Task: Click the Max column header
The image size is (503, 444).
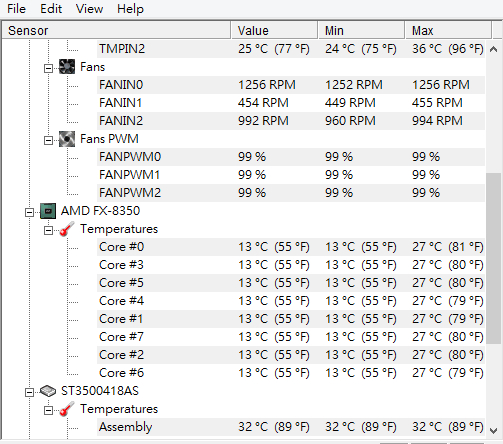Action: tap(448, 31)
